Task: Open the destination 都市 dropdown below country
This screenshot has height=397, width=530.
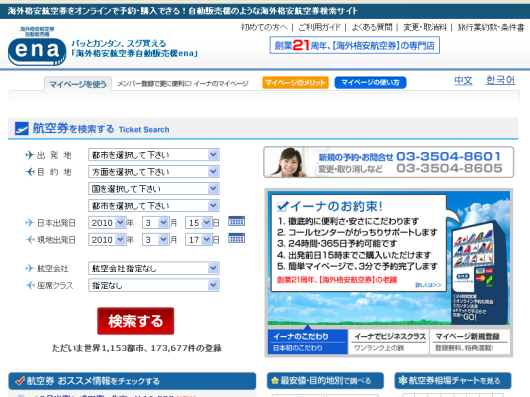Action: click(154, 205)
